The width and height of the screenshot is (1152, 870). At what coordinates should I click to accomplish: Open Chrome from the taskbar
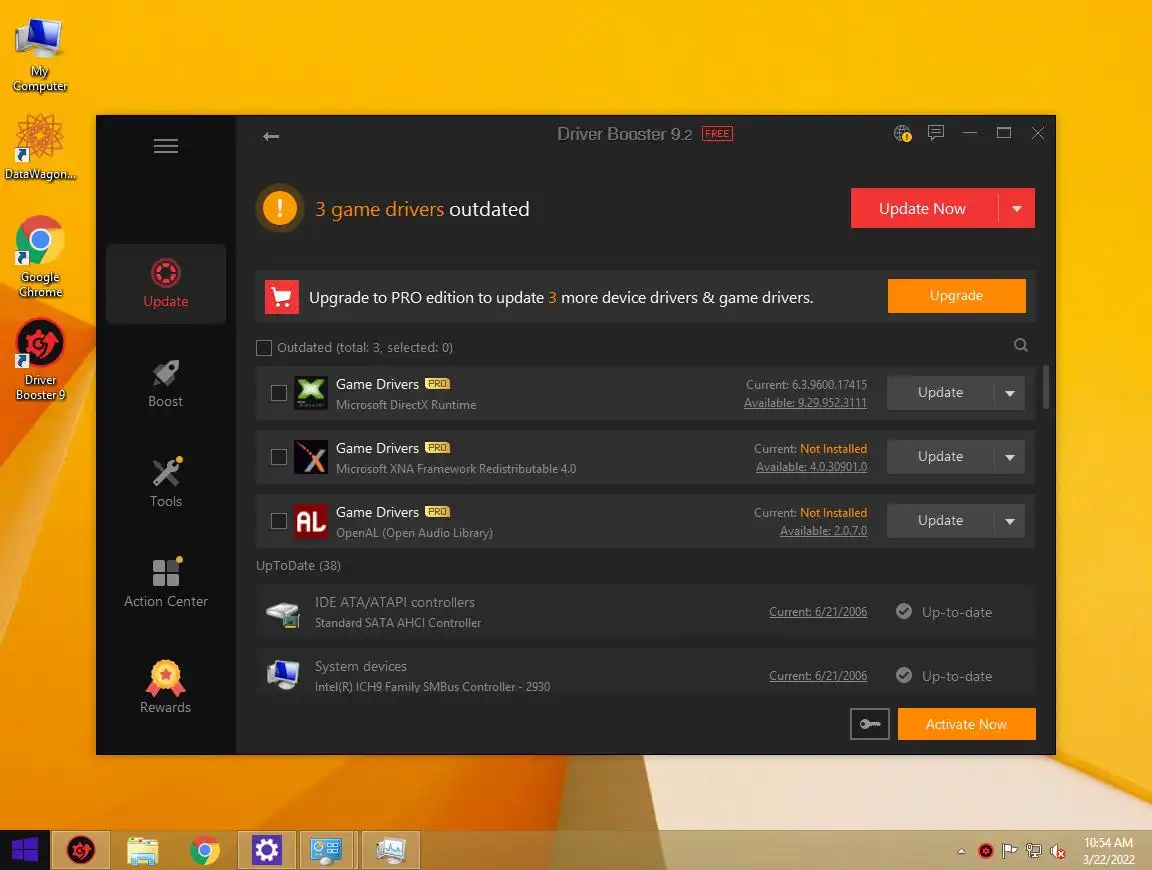(x=205, y=850)
